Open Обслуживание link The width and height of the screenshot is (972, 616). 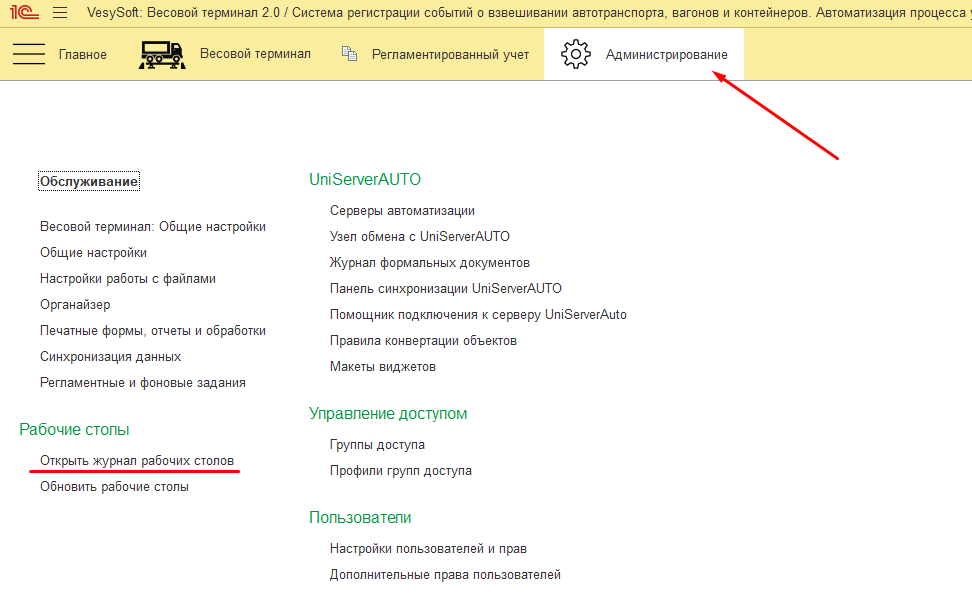tap(89, 182)
